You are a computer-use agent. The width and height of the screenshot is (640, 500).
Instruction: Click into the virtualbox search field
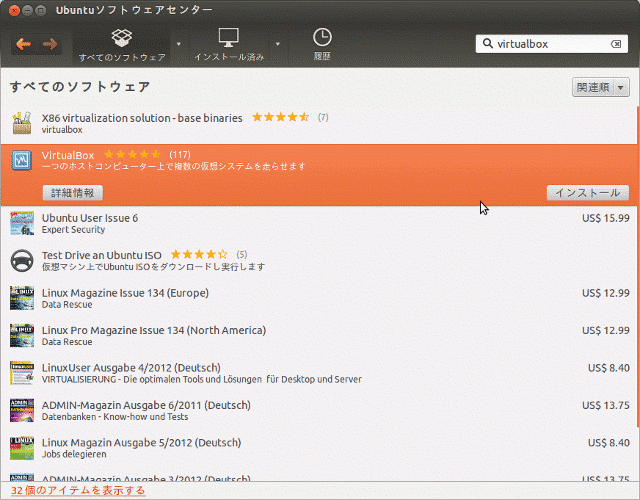pyautogui.click(x=551, y=44)
